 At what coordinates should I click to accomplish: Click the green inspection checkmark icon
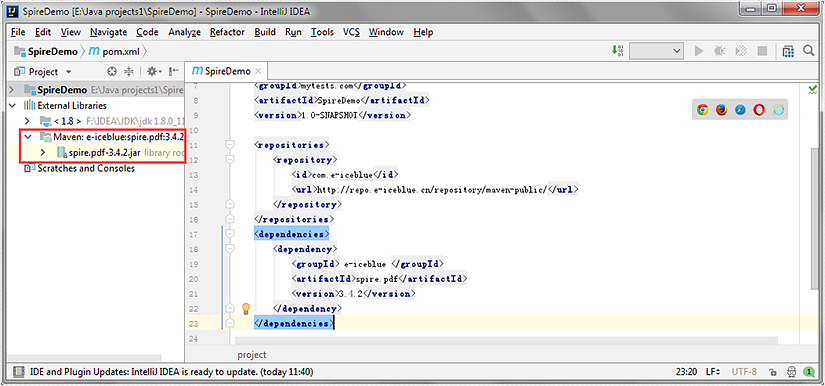coord(813,89)
